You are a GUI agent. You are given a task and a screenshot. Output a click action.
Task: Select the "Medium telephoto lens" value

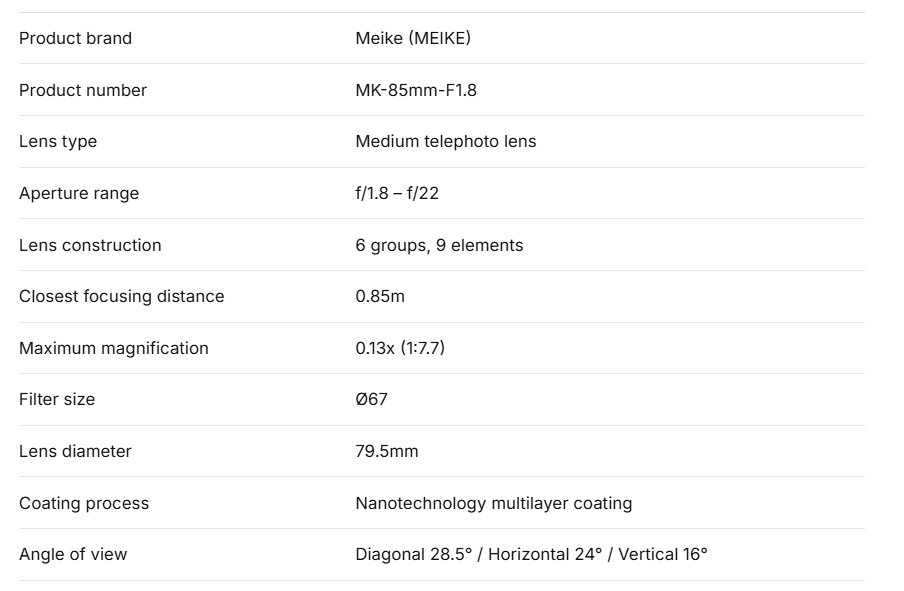click(446, 141)
